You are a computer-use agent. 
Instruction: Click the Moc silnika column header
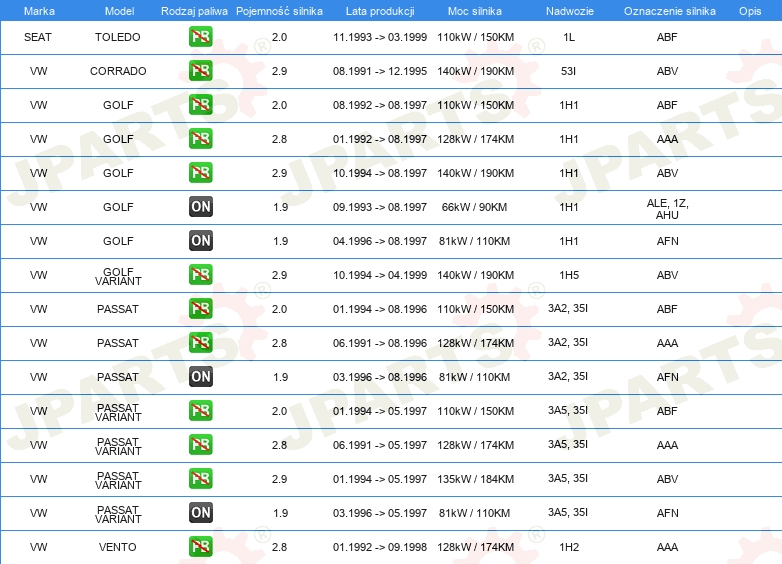[x=475, y=11]
